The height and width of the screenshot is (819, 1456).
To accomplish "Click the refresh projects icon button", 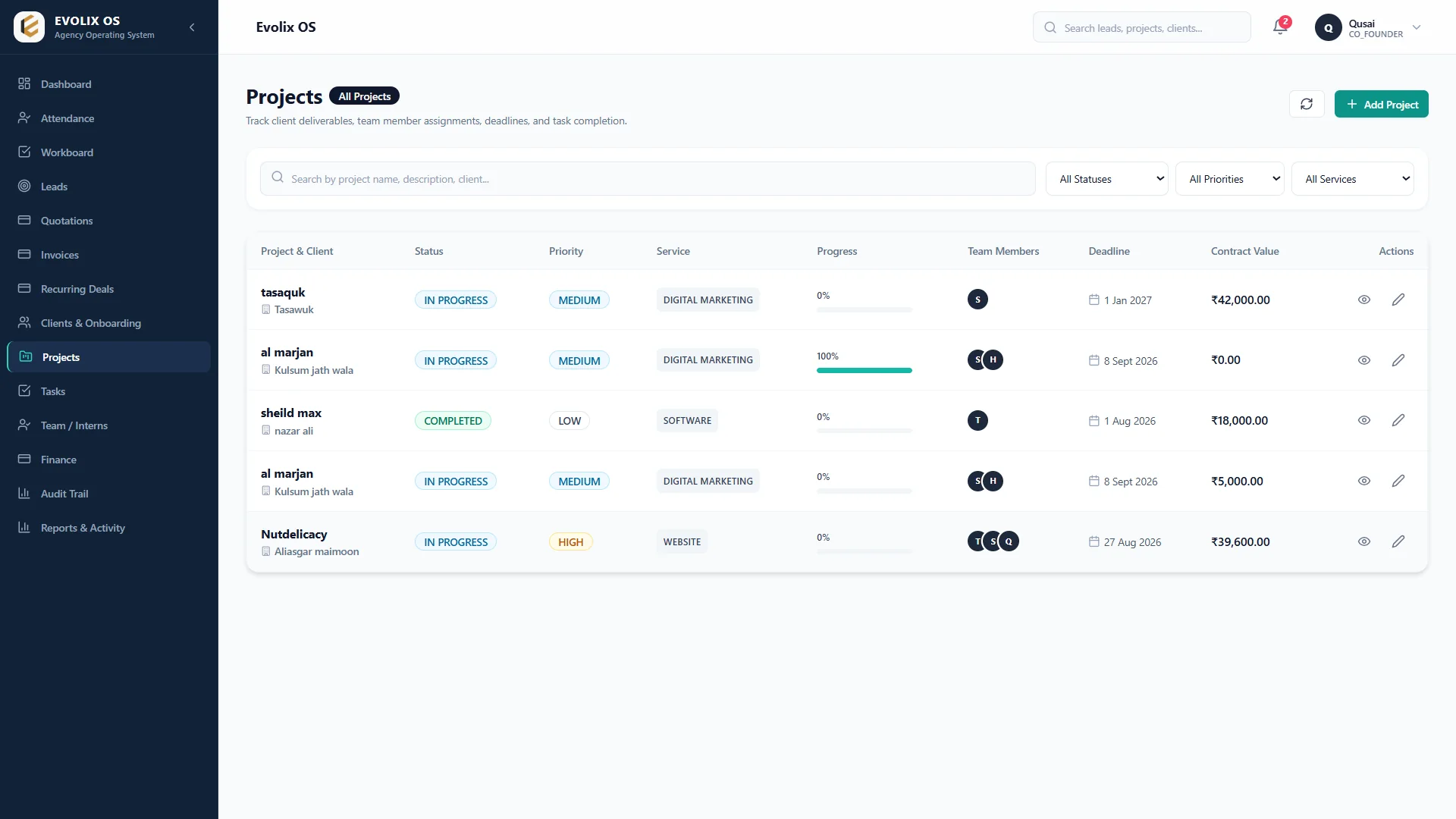I will pos(1307,104).
